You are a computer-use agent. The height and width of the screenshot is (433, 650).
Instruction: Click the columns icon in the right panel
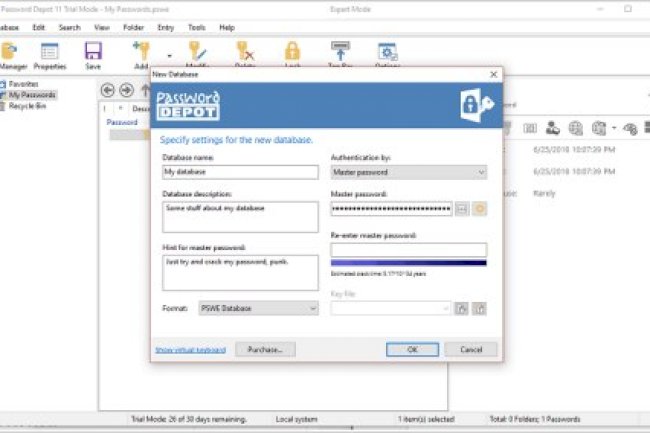click(530, 128)
